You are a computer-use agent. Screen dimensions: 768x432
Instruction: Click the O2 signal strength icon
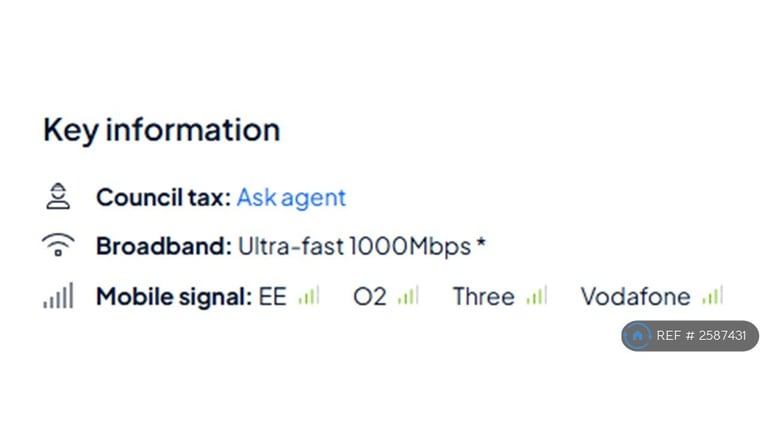click(x=408, y=295)
